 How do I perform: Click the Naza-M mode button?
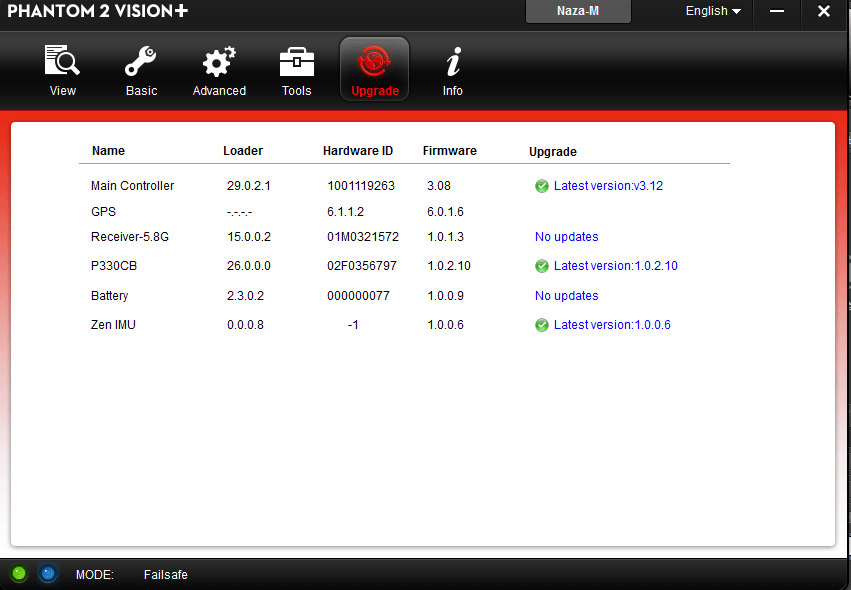578,11
